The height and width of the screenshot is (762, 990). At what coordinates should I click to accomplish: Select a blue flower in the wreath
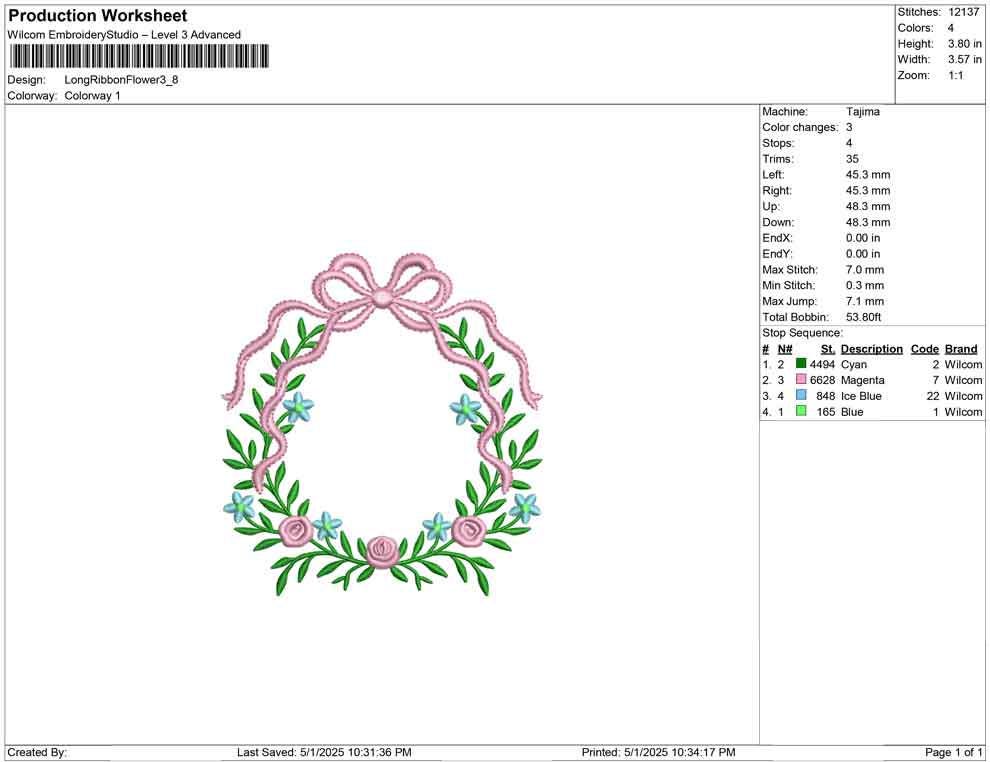pyautogui.click(x=300, y=405)
